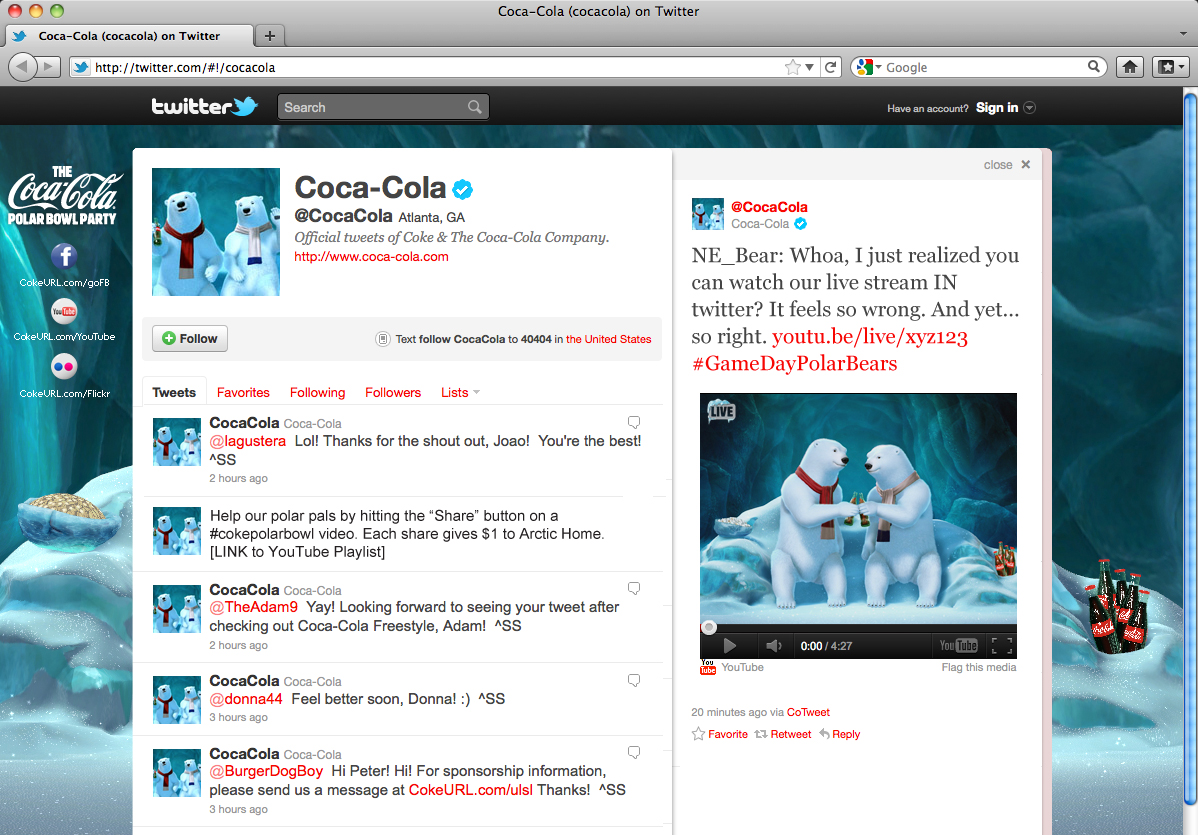This screenshot has width=1198, height=835.
Task: Switch to the Followers tab
Action: pos(393,392)
